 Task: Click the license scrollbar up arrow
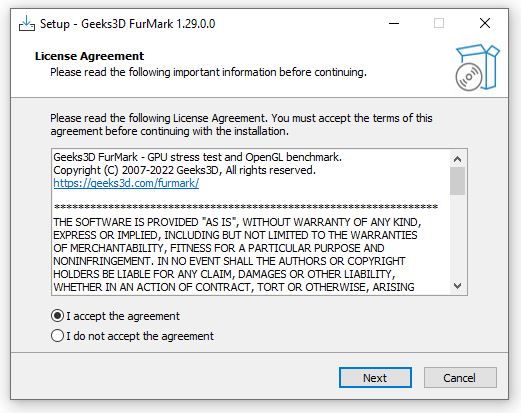coord(458,159)
